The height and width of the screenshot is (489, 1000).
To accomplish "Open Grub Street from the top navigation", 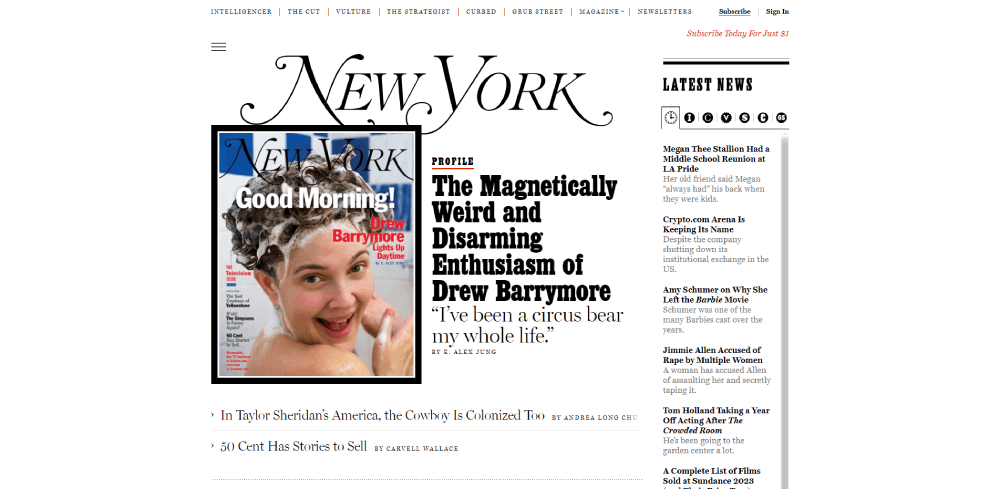I will [538, 11].
